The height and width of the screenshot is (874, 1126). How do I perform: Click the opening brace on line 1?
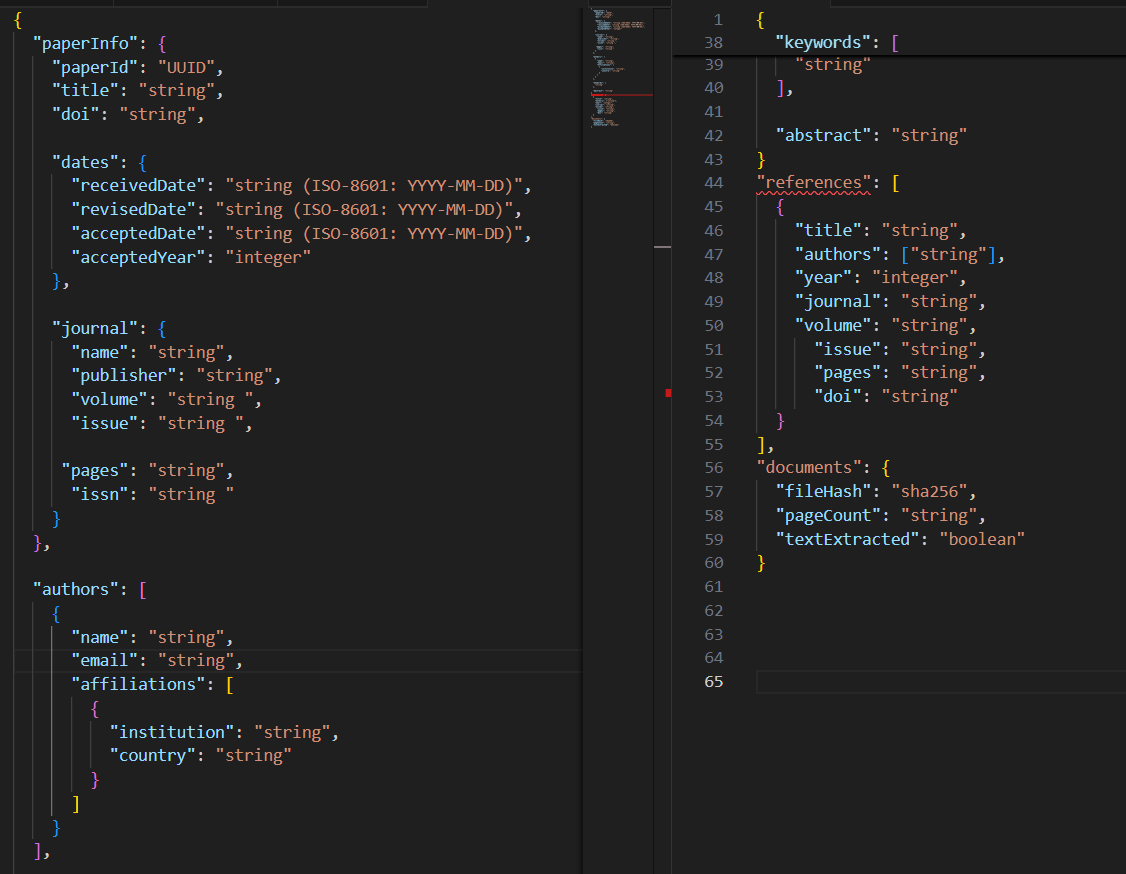coord(760,20)
